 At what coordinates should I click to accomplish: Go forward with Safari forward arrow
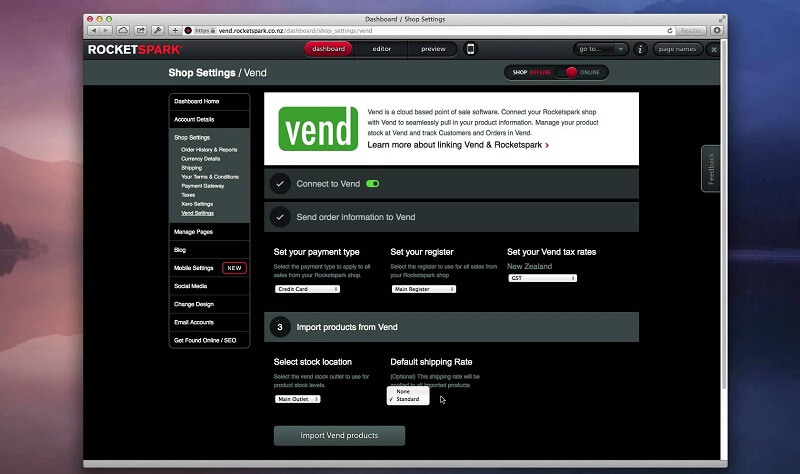(x=106, y=31)
